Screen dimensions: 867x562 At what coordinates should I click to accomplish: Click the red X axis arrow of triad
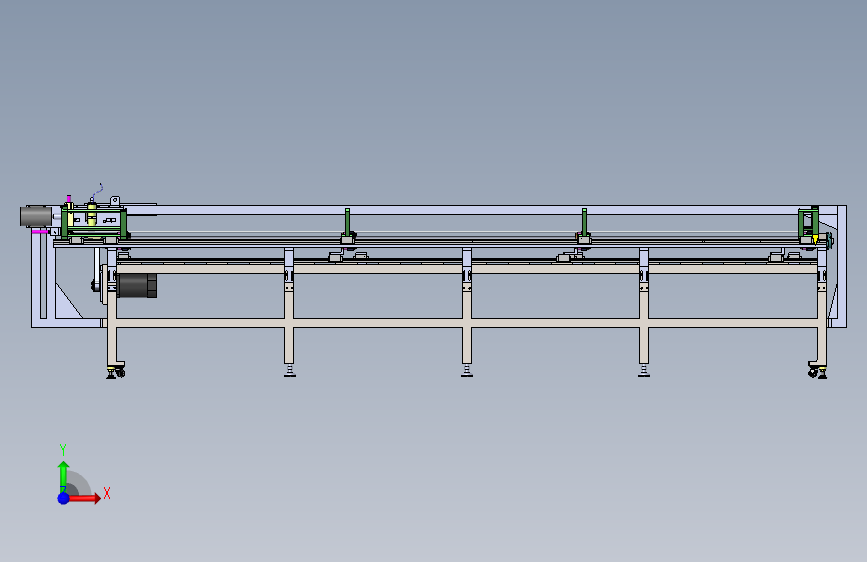pyautogui.click(x=84, y=498)
